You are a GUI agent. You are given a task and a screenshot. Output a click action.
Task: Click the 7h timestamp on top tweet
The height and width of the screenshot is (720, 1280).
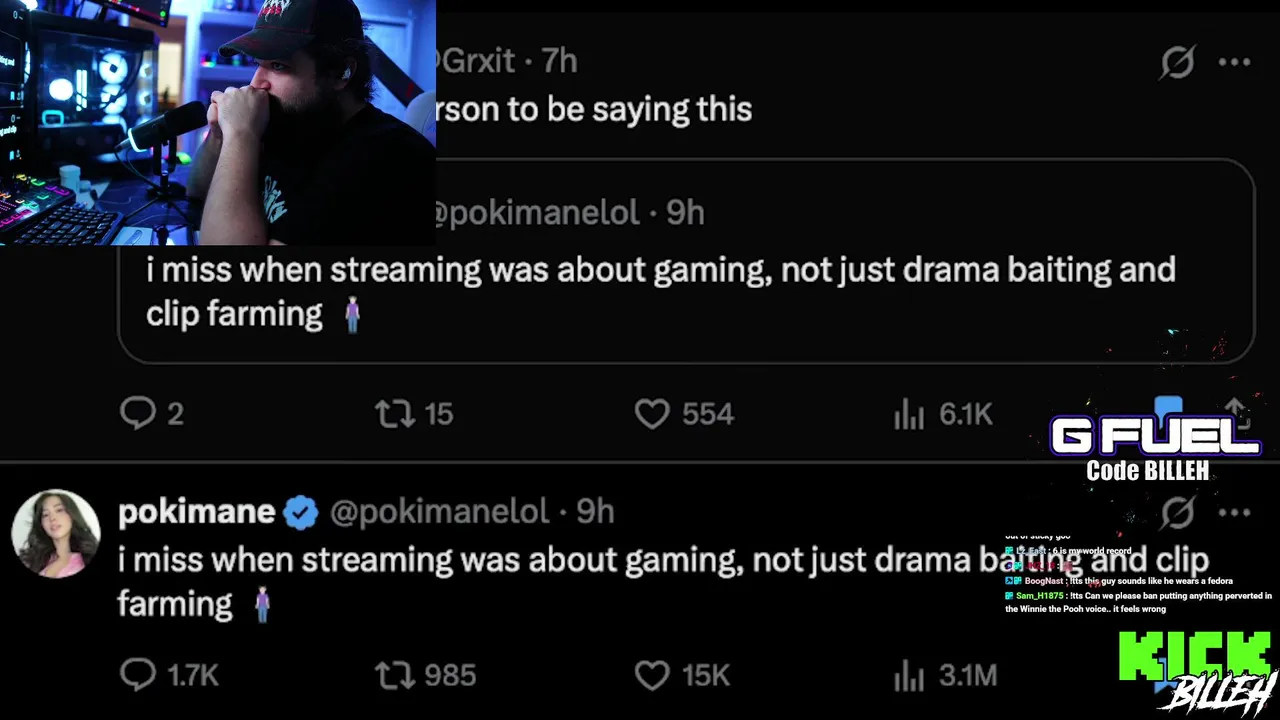point(559,61)
